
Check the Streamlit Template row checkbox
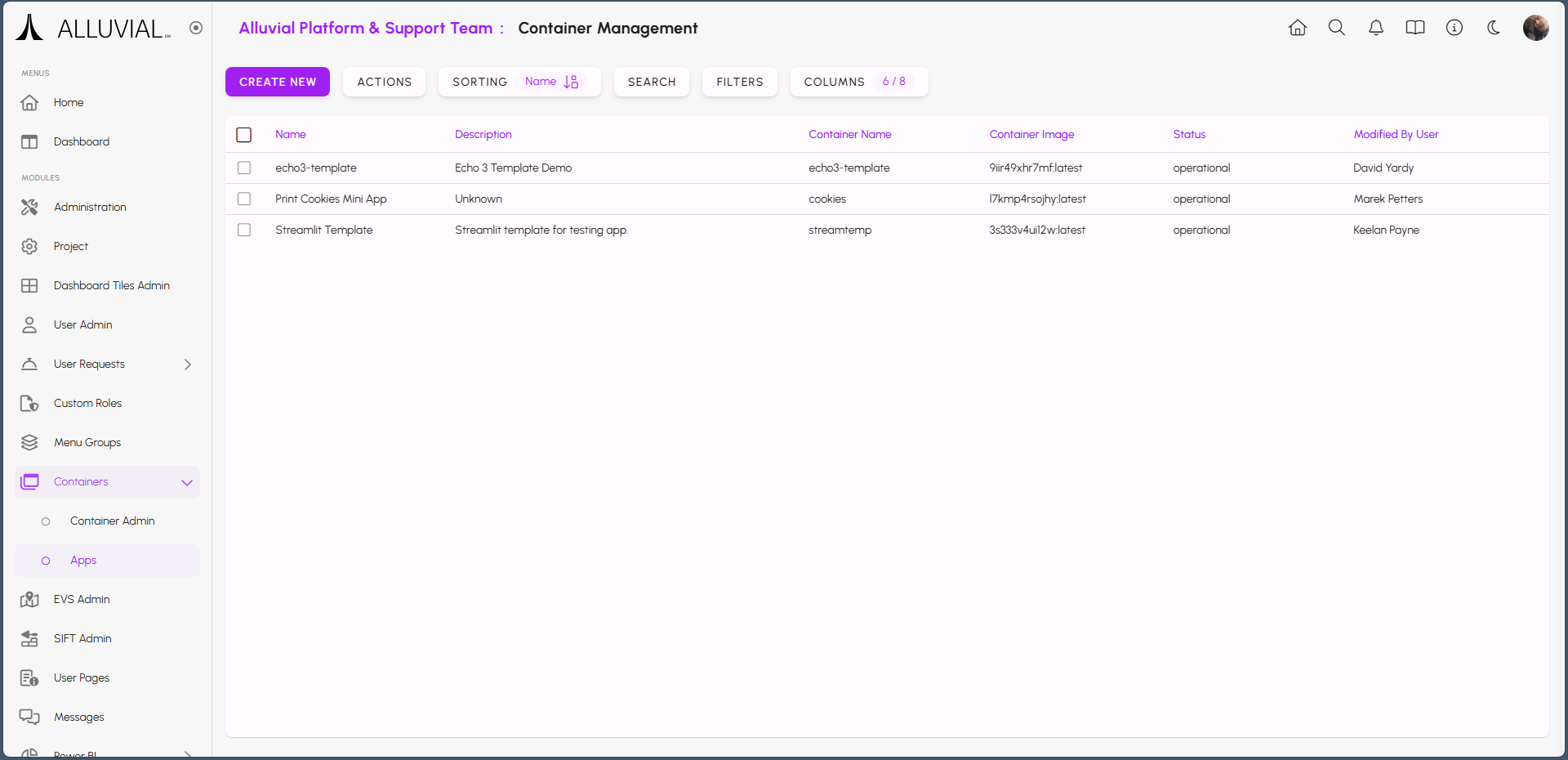click(x=244, y=230)
